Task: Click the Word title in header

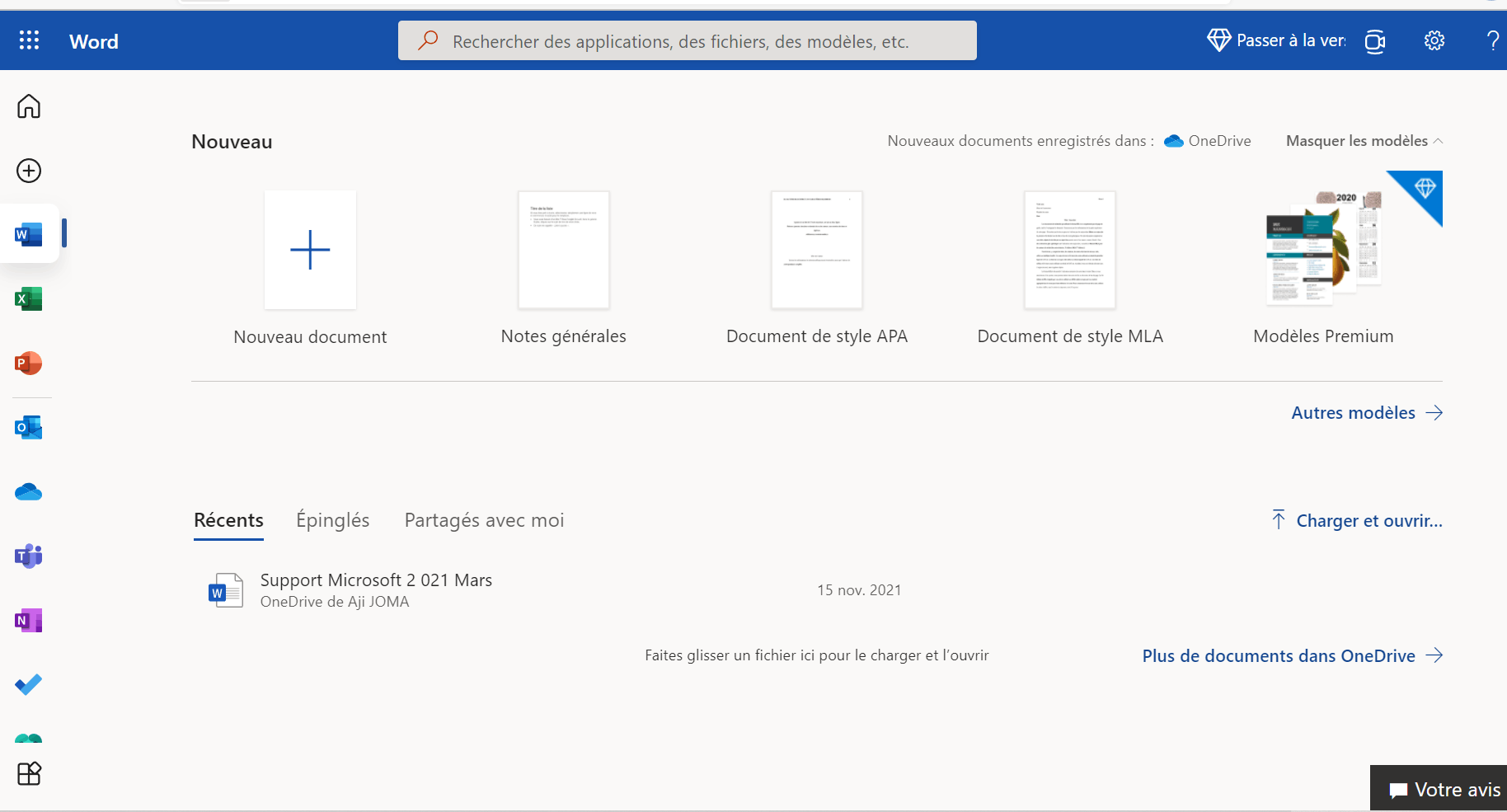Action: [94, 41]
